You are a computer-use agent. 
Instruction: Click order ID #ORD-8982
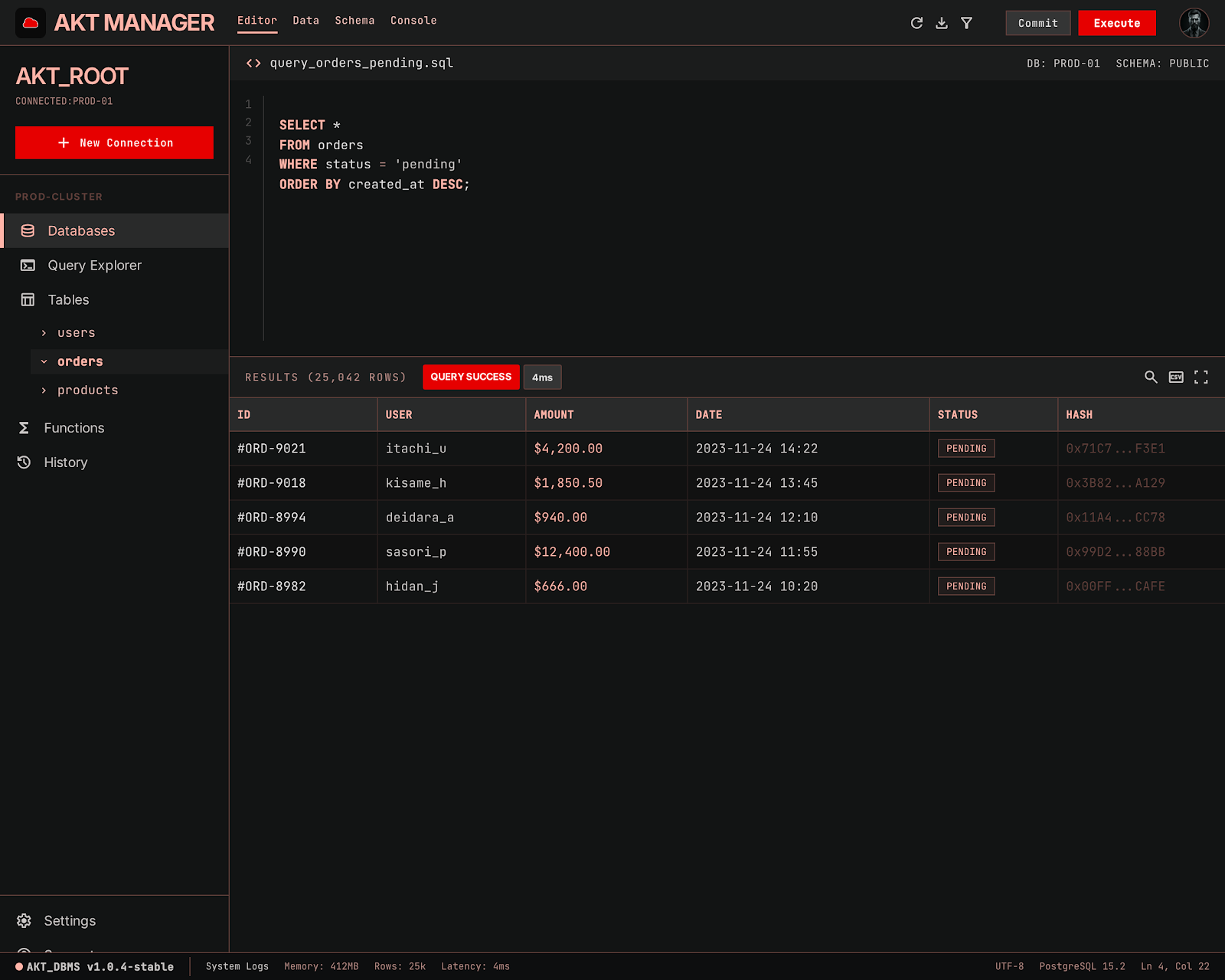[272, 586]
